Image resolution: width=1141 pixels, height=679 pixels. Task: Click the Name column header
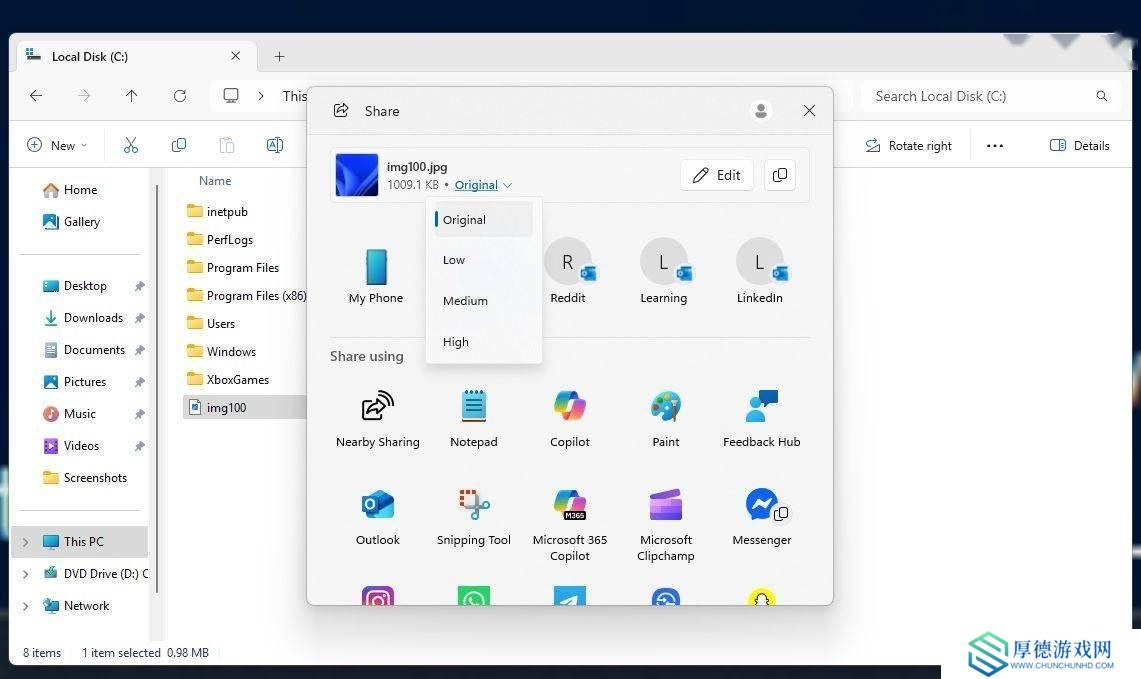tap(215, 180)
